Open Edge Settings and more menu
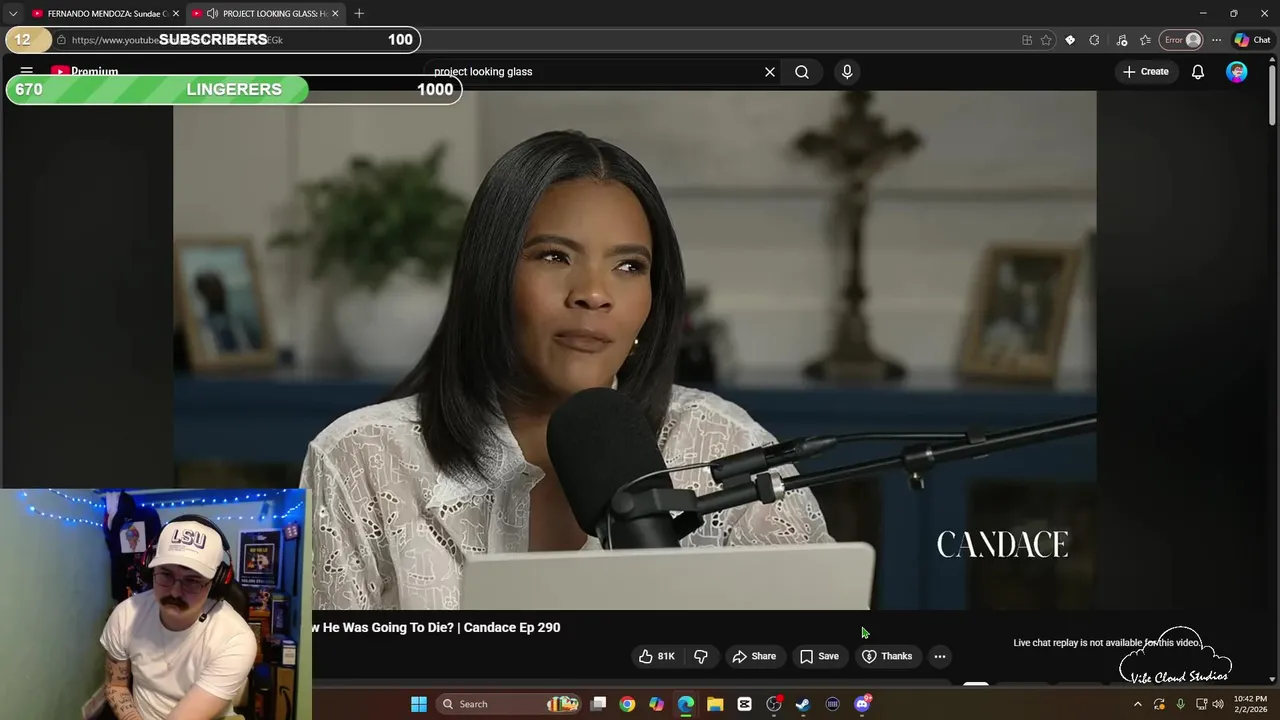The width and height of the screenshot is (1280, 720). [1216, 40]
